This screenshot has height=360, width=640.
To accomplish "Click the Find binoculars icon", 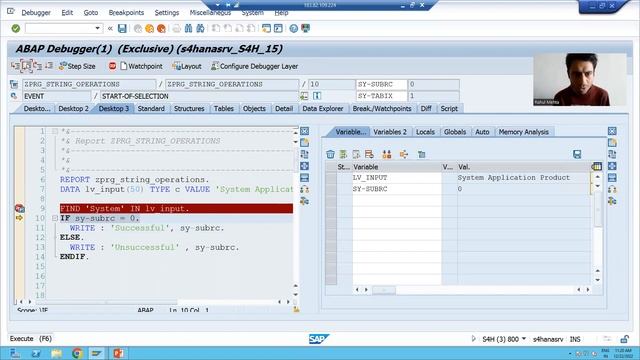I will [x=188, y=29].
